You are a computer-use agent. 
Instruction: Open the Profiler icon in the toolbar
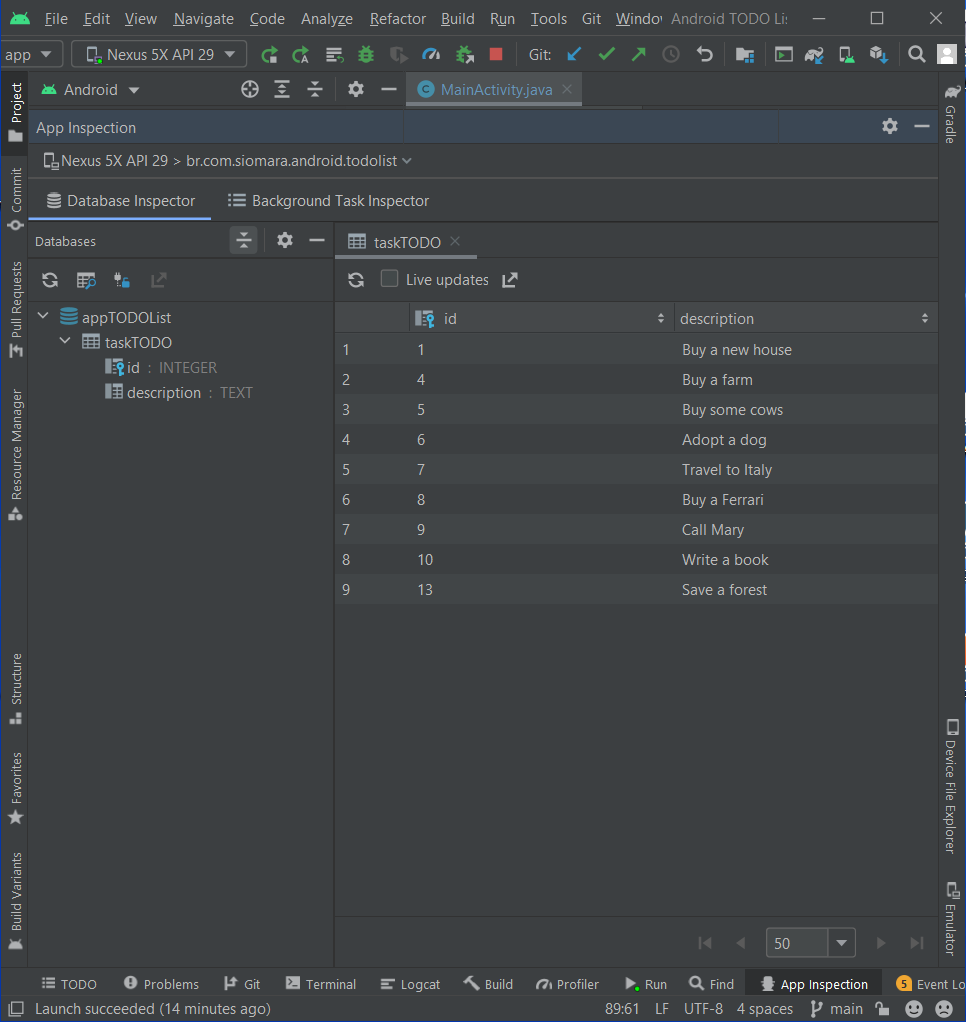[431, 54]
